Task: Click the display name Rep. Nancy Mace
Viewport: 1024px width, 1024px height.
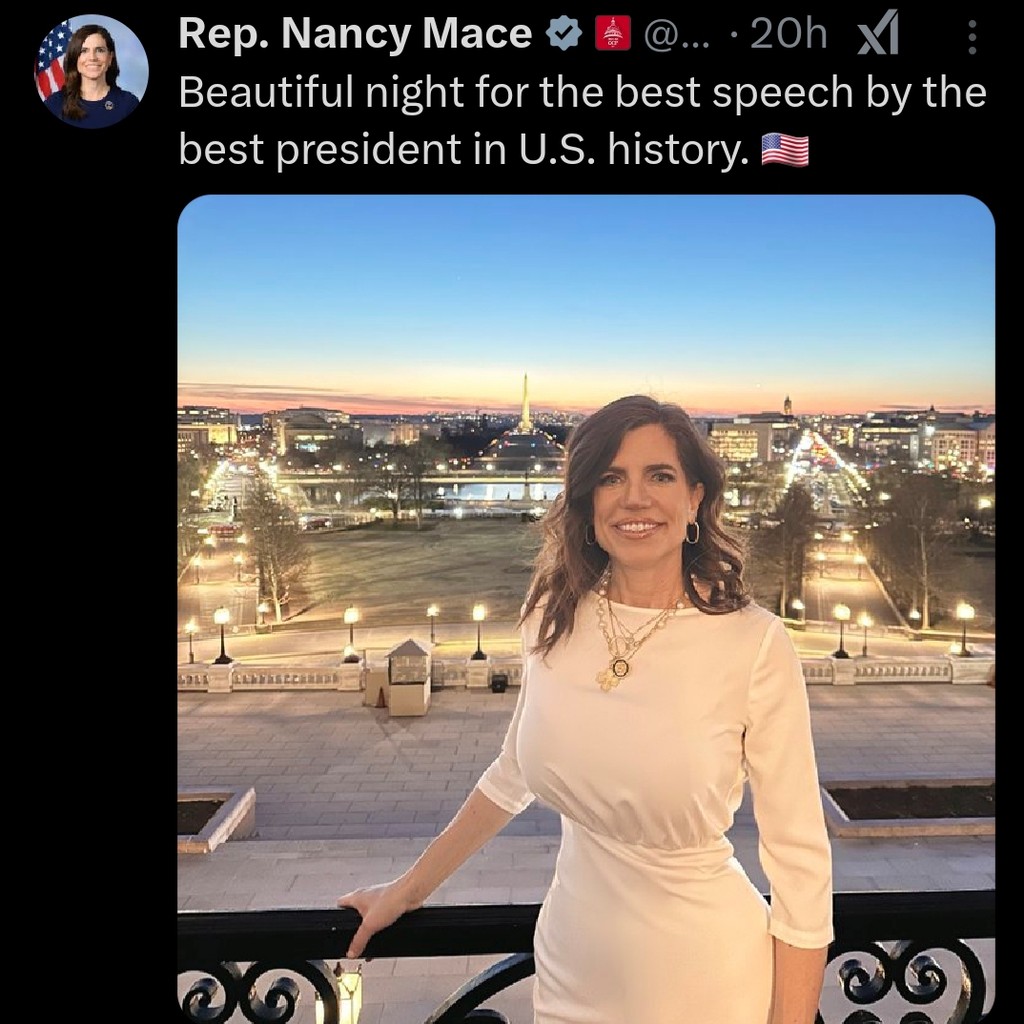Action: [x=355, y=33]
